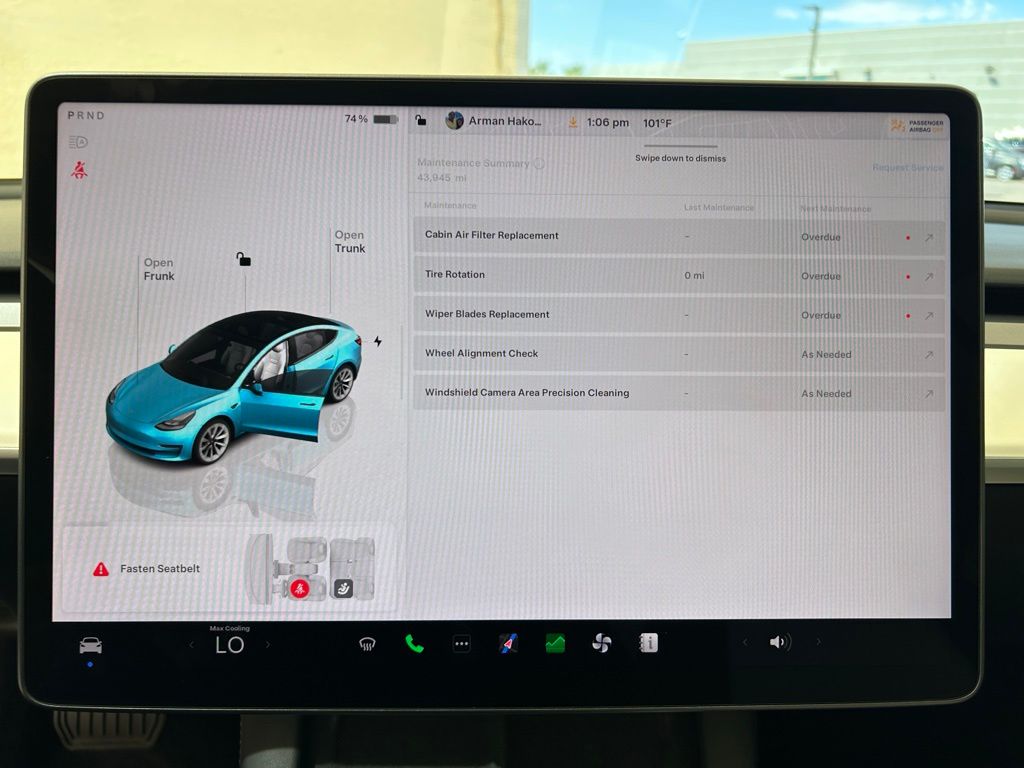Tap the Last Maintenance column header
The image size is (1024, 768).
click(x=718, y=208)
